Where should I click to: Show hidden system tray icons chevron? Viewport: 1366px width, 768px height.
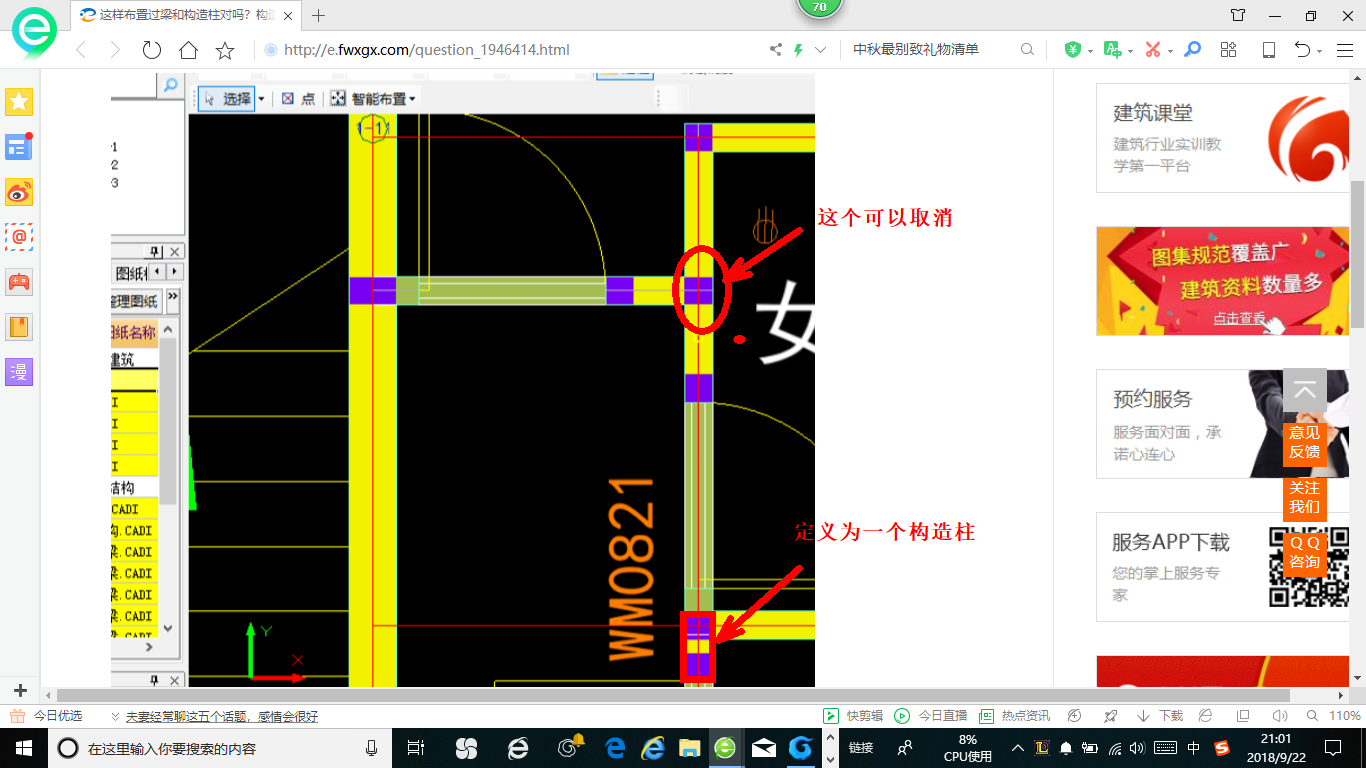tap(1018, 748)
